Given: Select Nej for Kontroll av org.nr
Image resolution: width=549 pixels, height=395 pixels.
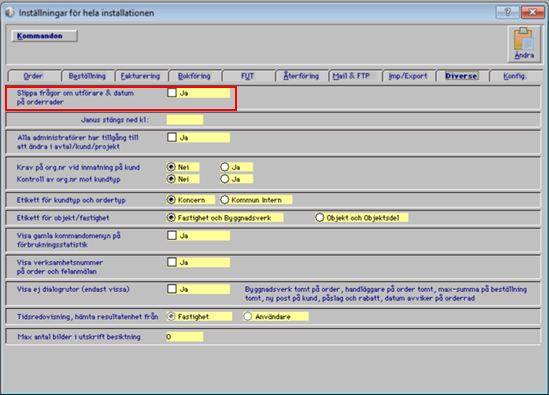Looking at the screenshot, I should coord(171,179).
